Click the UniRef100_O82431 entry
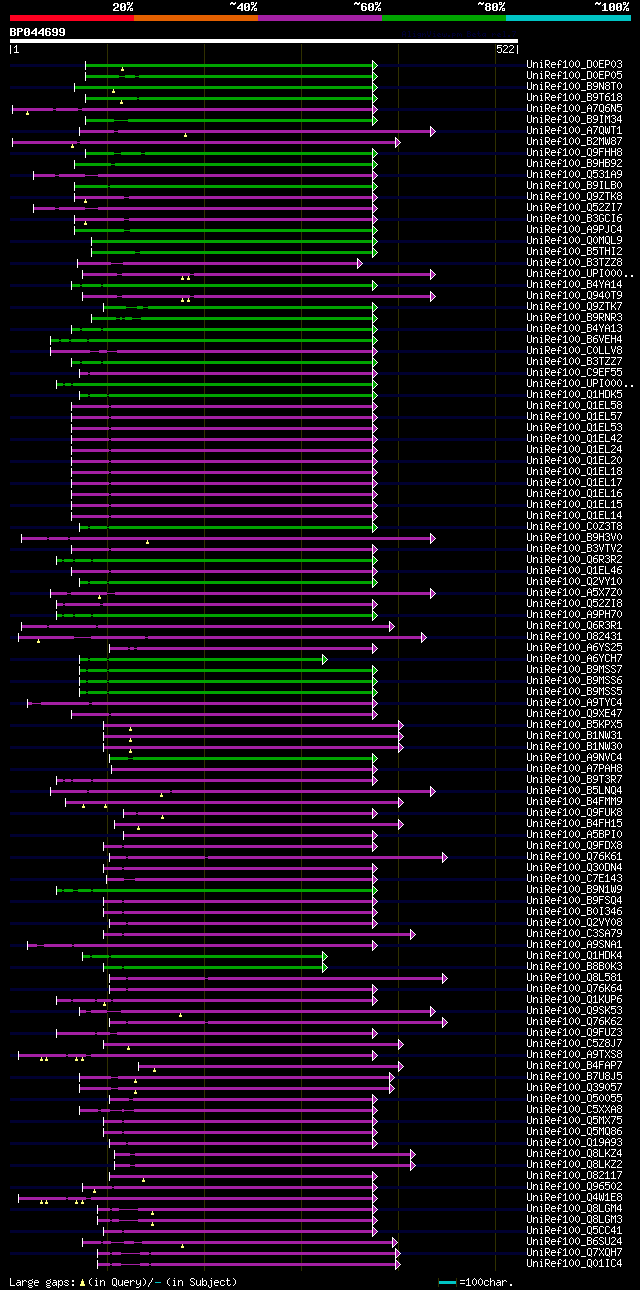 [x=574, y=637]
